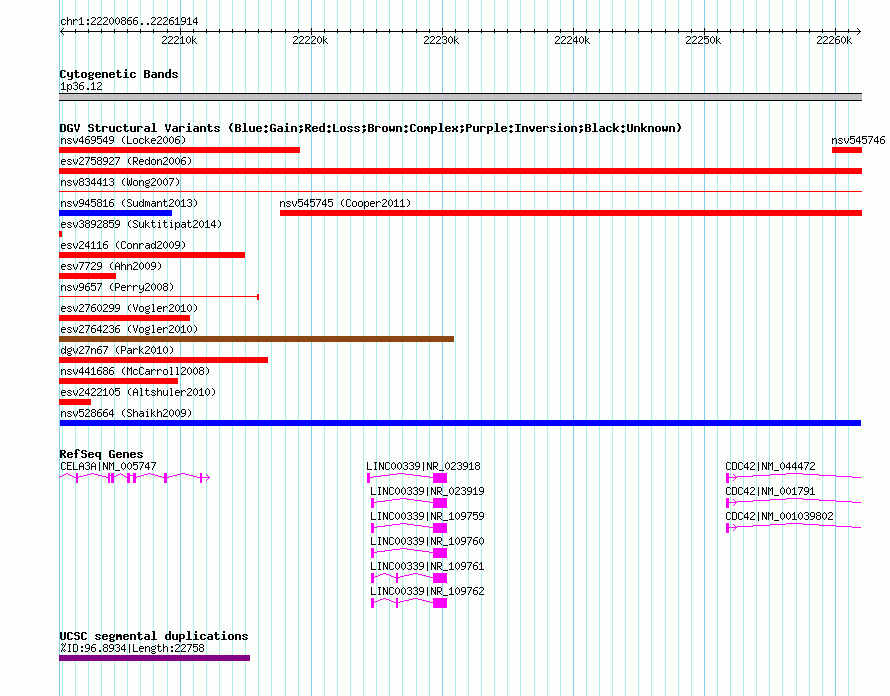The height and width of the screenshot is (696, 890).
Task: Select CDC42|NM_001039802 transcript label
Action: pyautogui.click(x=779, y=516)
